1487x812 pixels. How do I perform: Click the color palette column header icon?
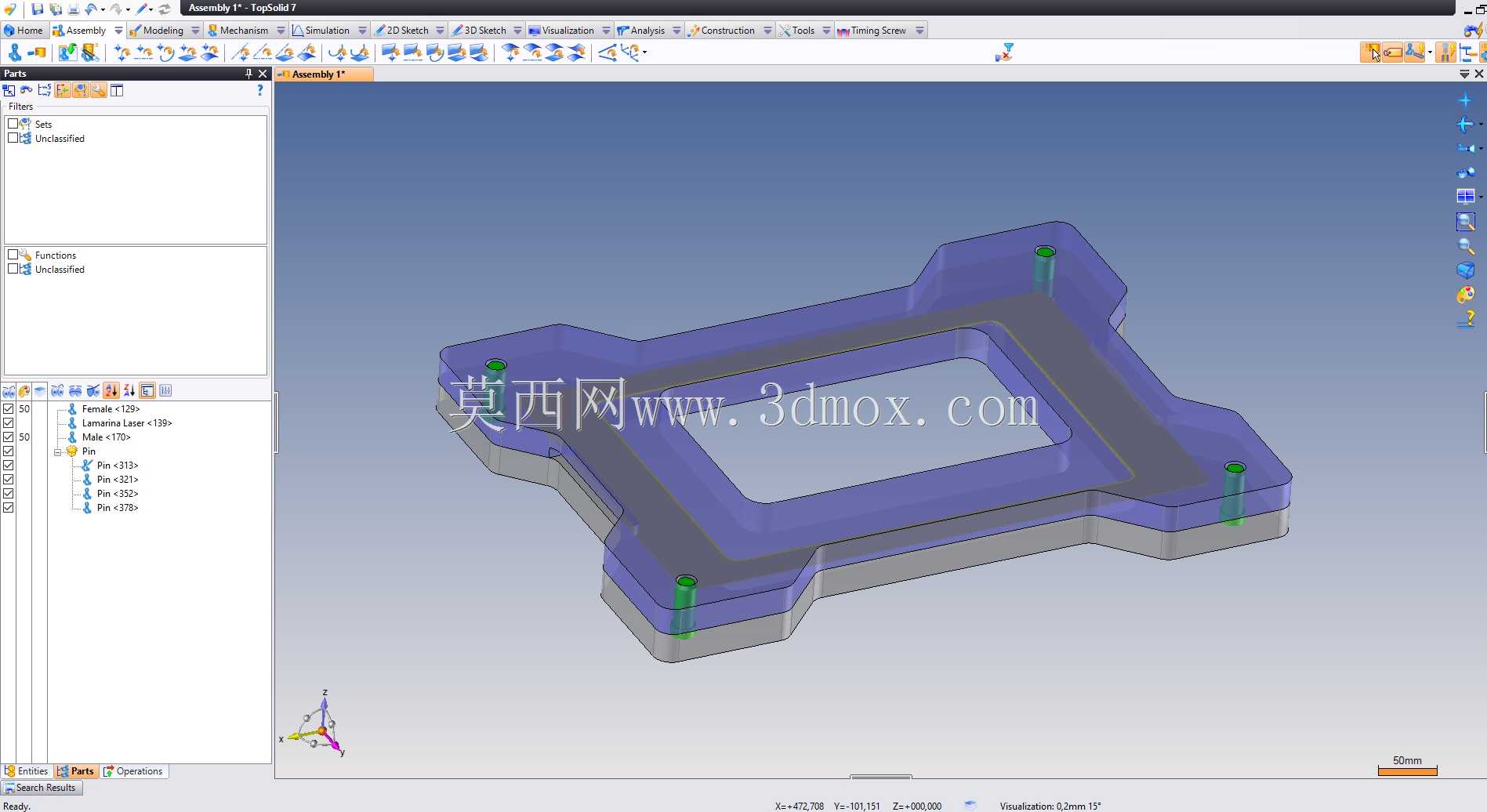(x=24, y=390)
